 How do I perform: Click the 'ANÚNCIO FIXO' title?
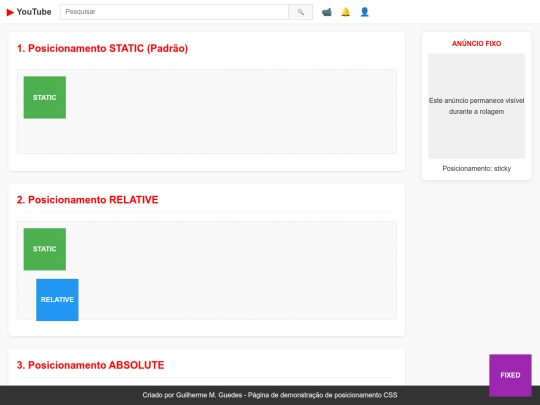(477, 44)
